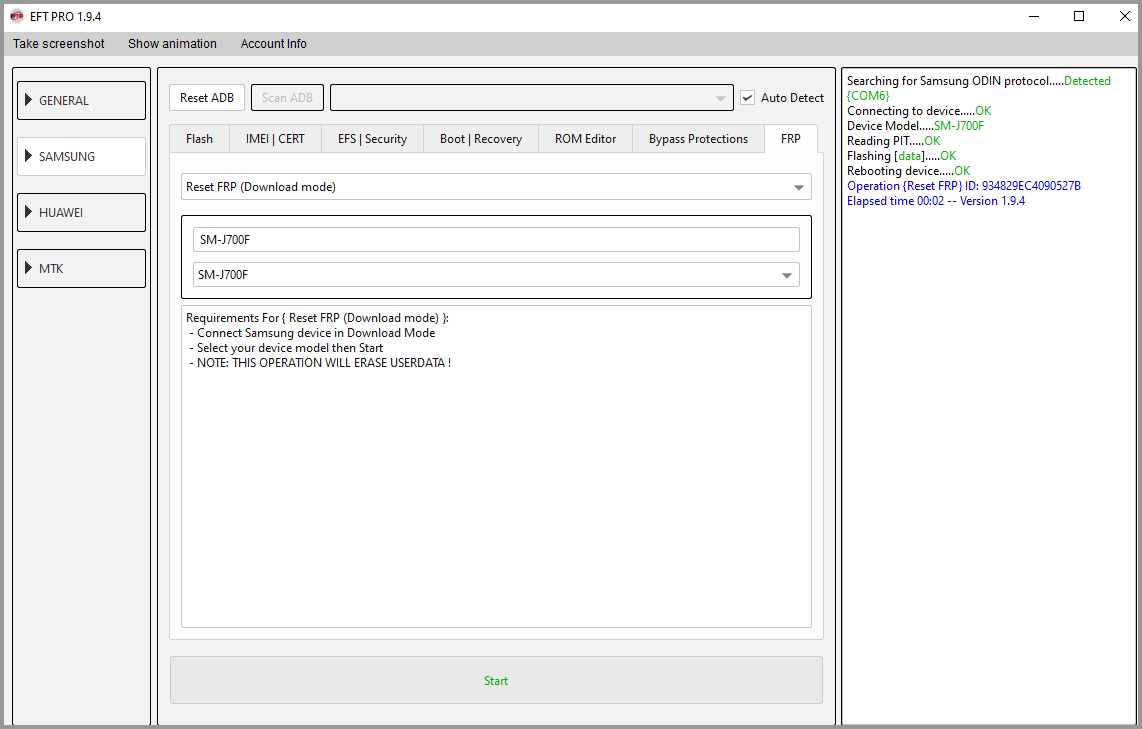Switch to IMEI | CERT tab

pos(275,139)
